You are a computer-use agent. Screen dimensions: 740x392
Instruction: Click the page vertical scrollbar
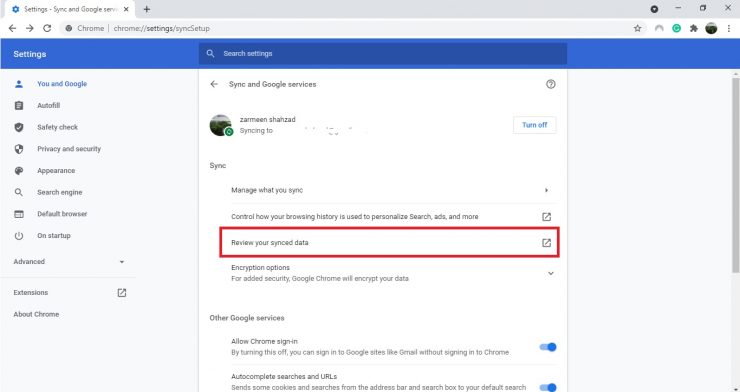735,175
